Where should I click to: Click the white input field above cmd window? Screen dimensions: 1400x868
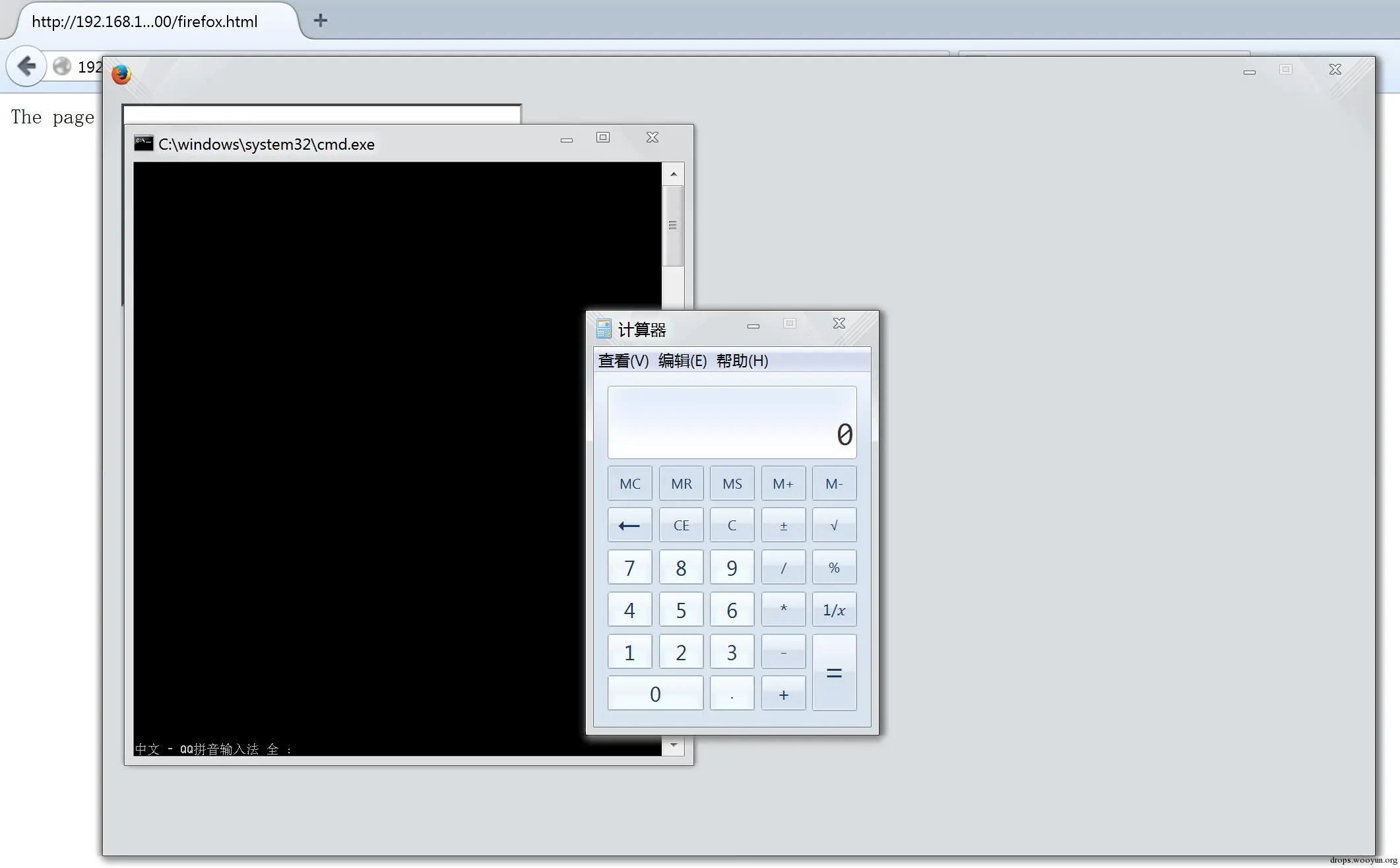tap(321, 114)
